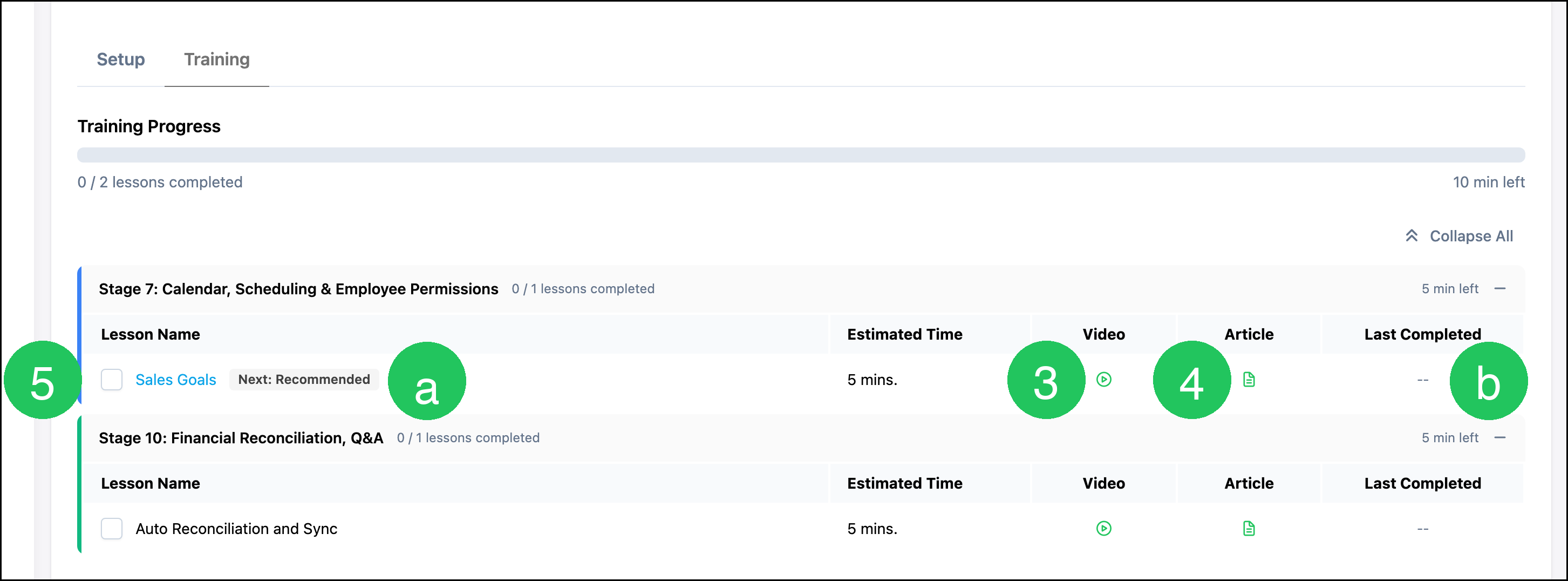Click the '10 min left' text
This screenshot has width=1568, height=581.
(1488, 182)
